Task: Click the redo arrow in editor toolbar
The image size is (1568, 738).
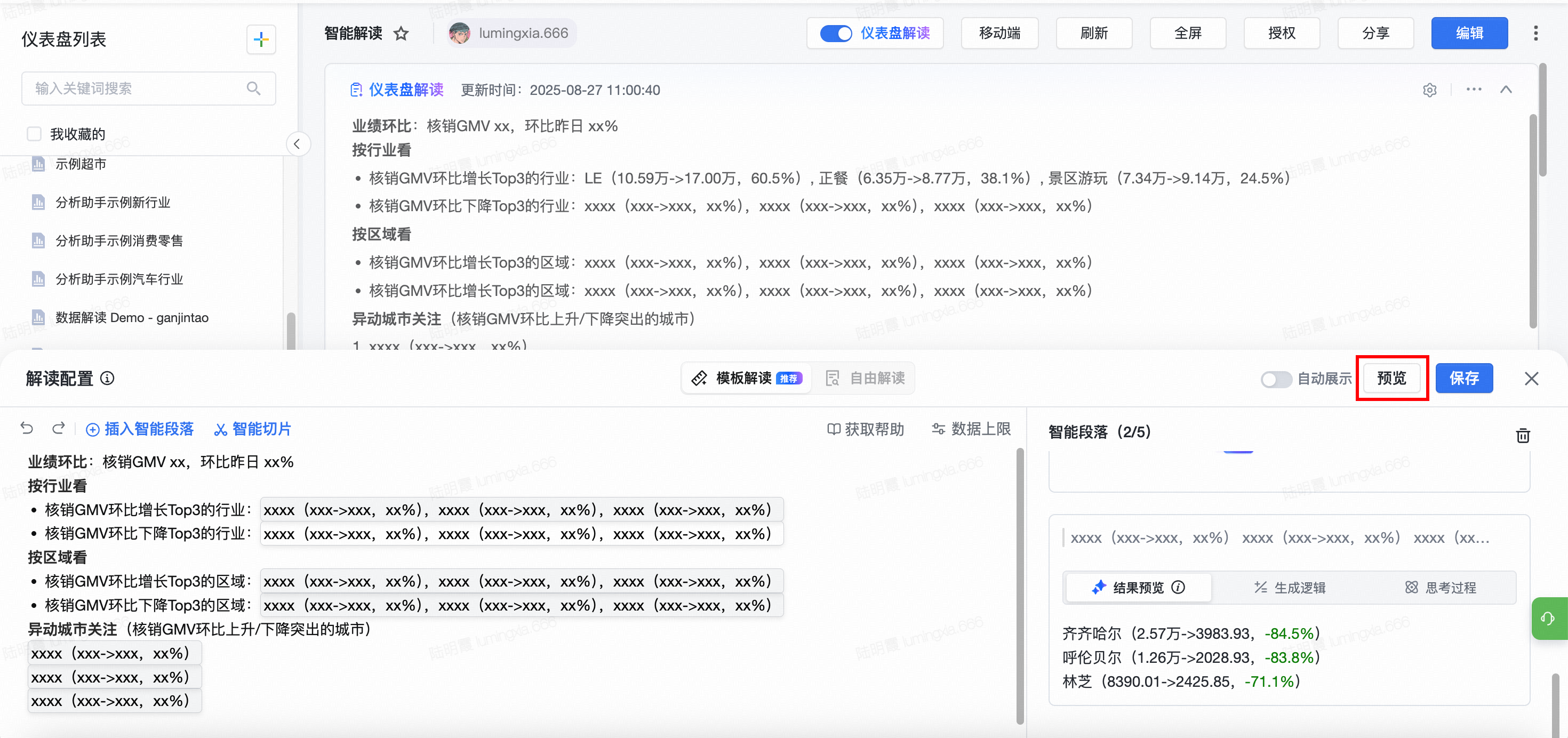Action: [59, 428]
